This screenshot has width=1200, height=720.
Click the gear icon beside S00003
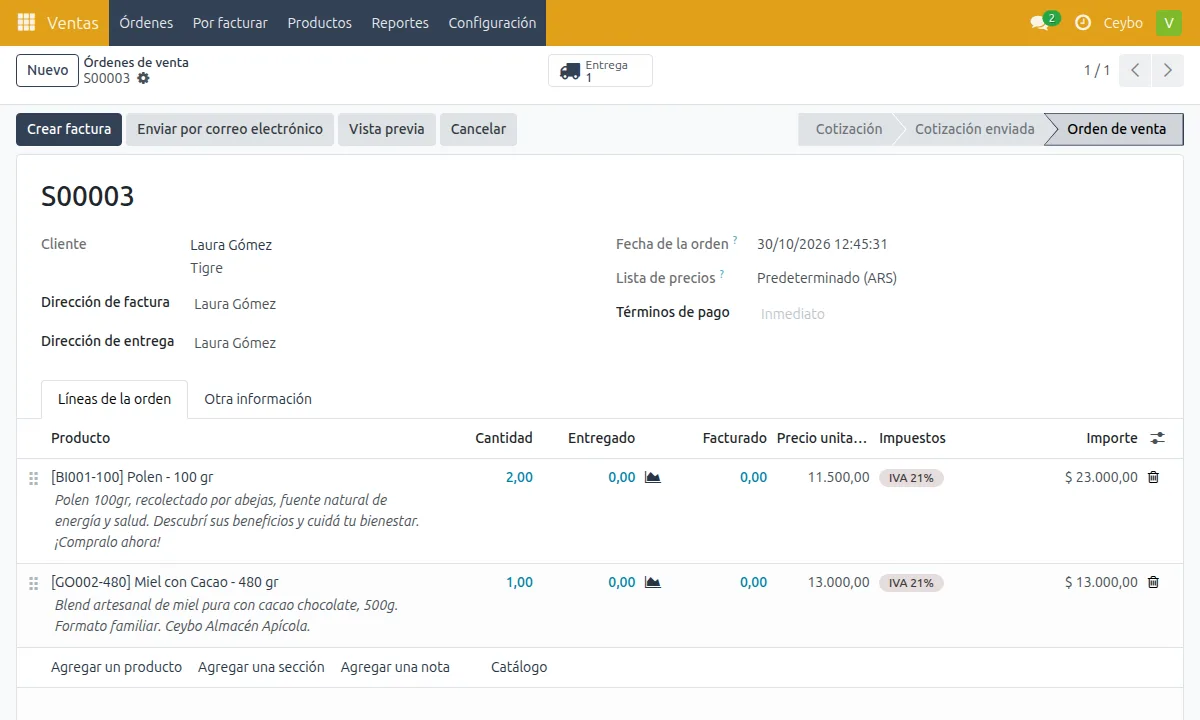(x=143, y=78)
